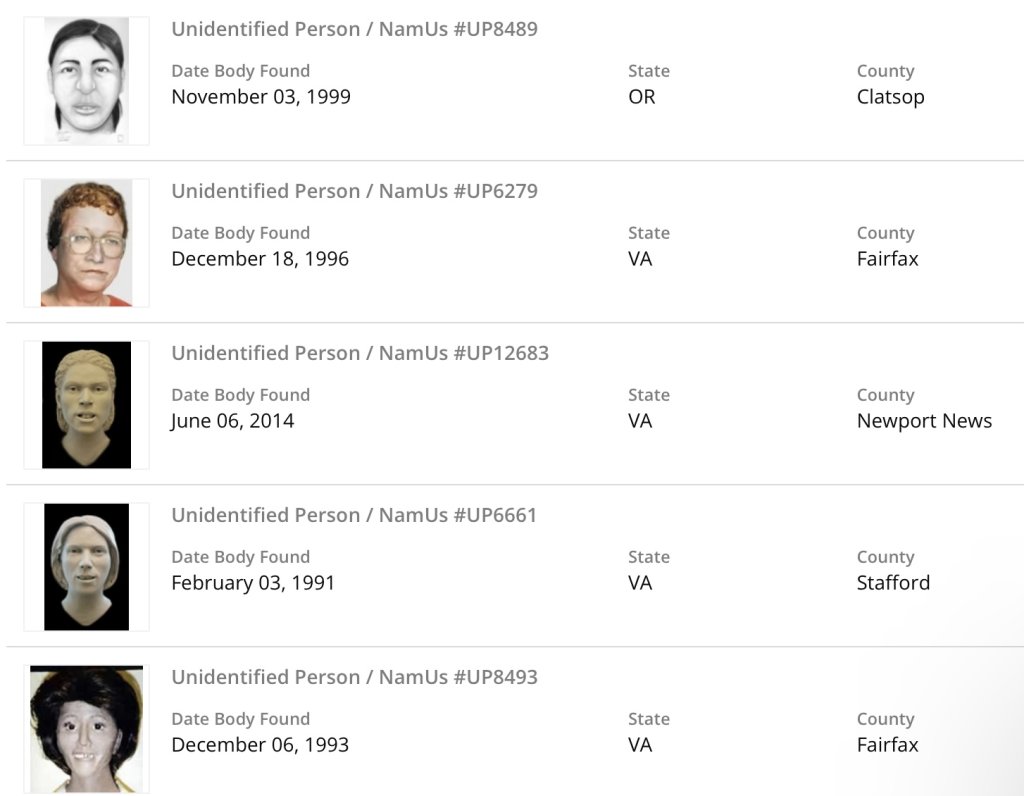Select Stafford county text
Screen dimensions: 1024x796
point(893,583)
